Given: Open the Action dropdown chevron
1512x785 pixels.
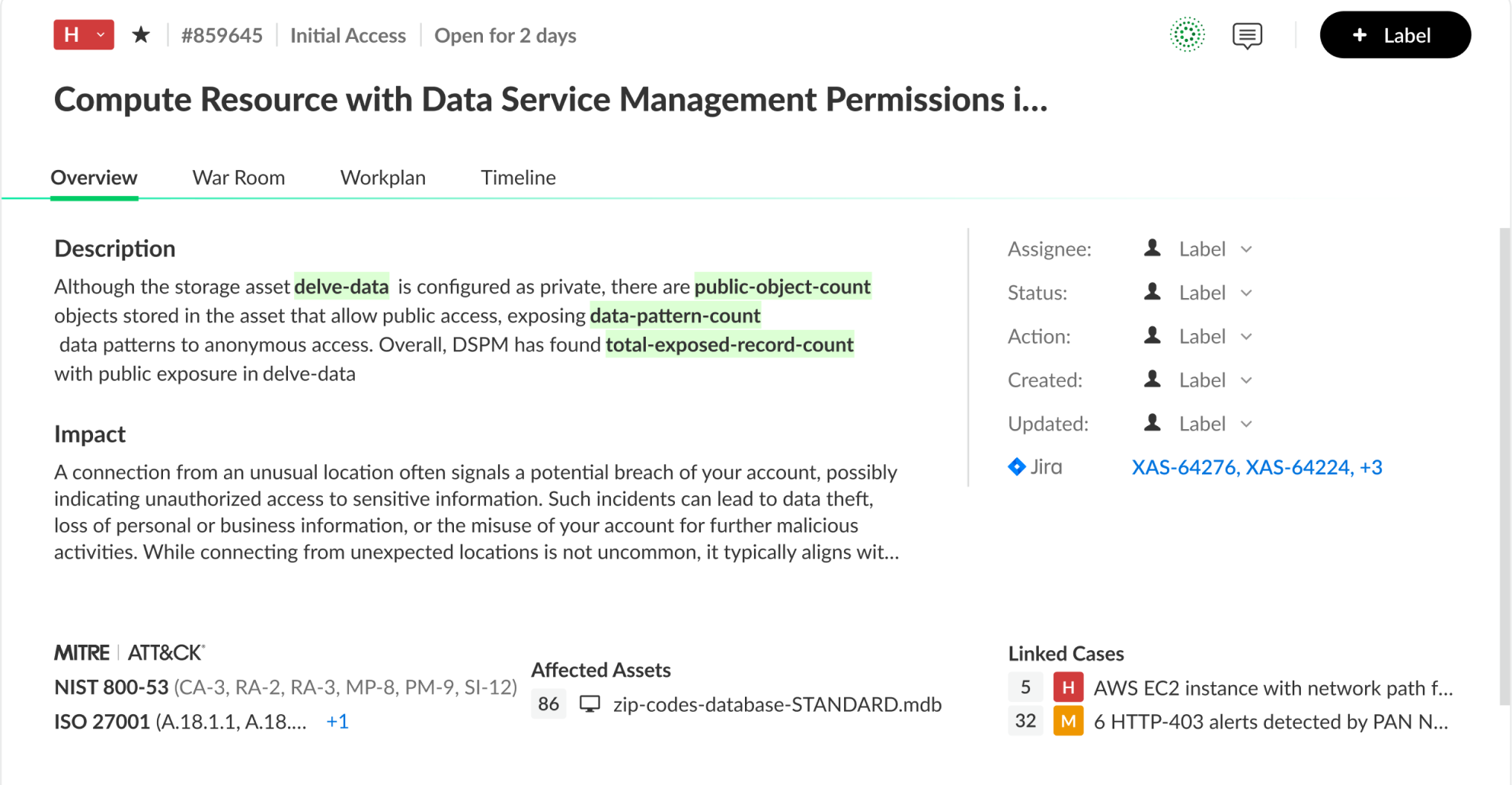Looking at the screenshot, I should 1246,336.
